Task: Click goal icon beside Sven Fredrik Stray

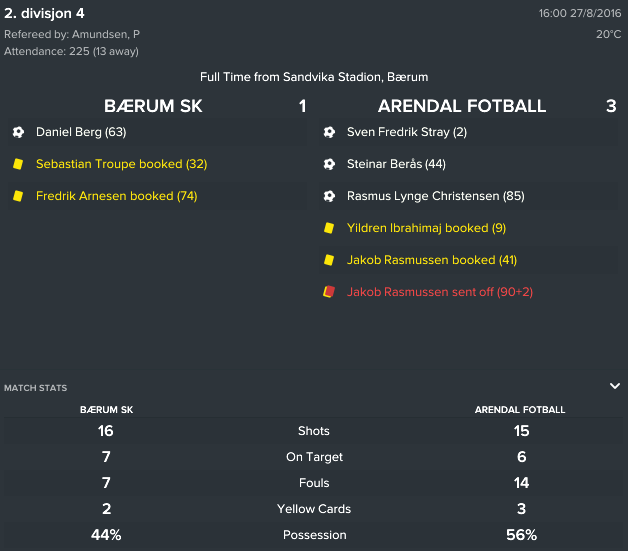Action: [x=329, y=132]
